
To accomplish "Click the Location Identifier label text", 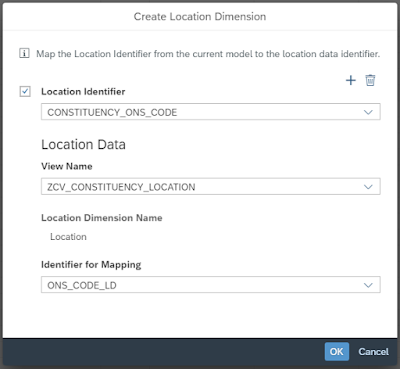I will pos(83,92).
